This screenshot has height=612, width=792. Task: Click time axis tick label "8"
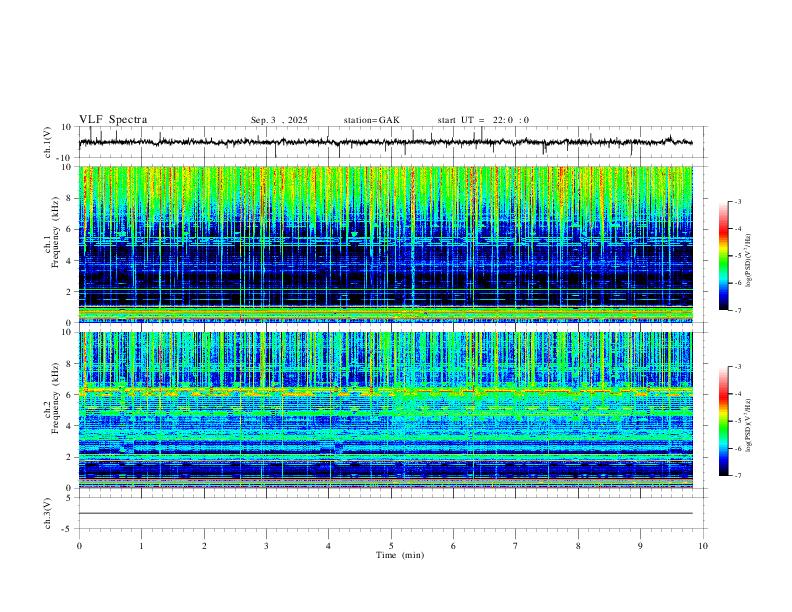point(578,546)
